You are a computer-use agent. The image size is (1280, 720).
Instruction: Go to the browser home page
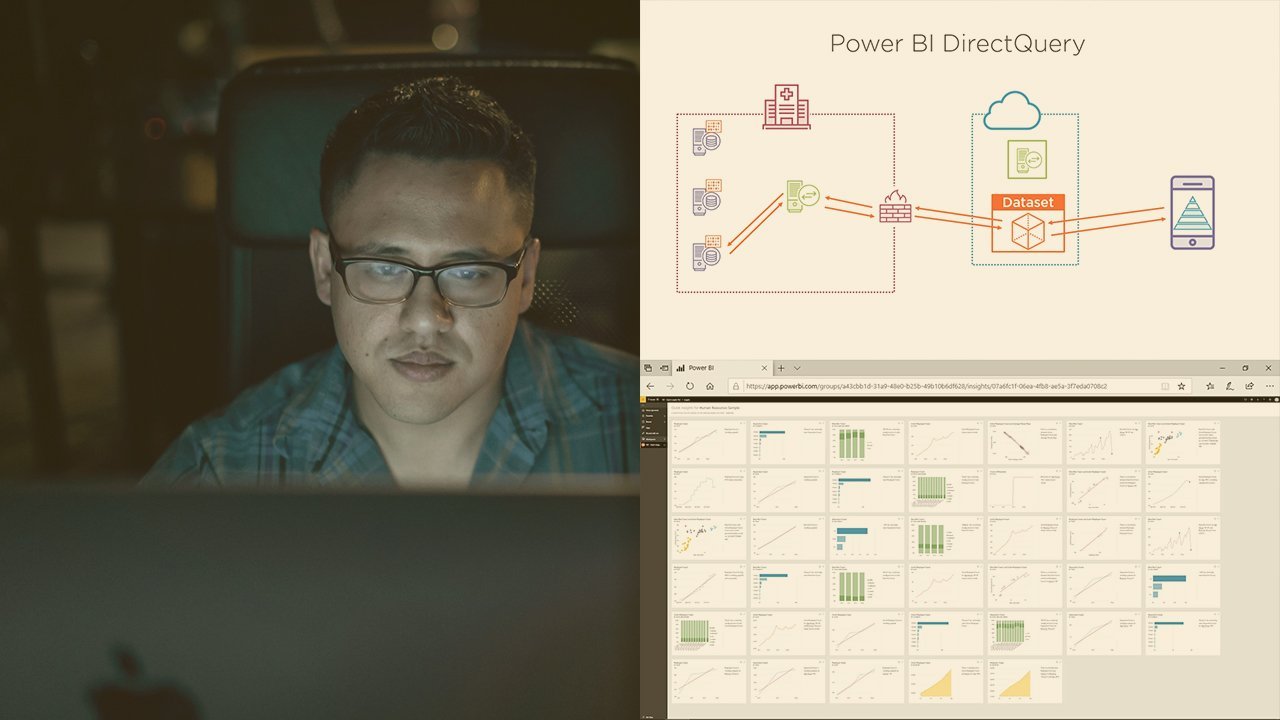[711, 386]
